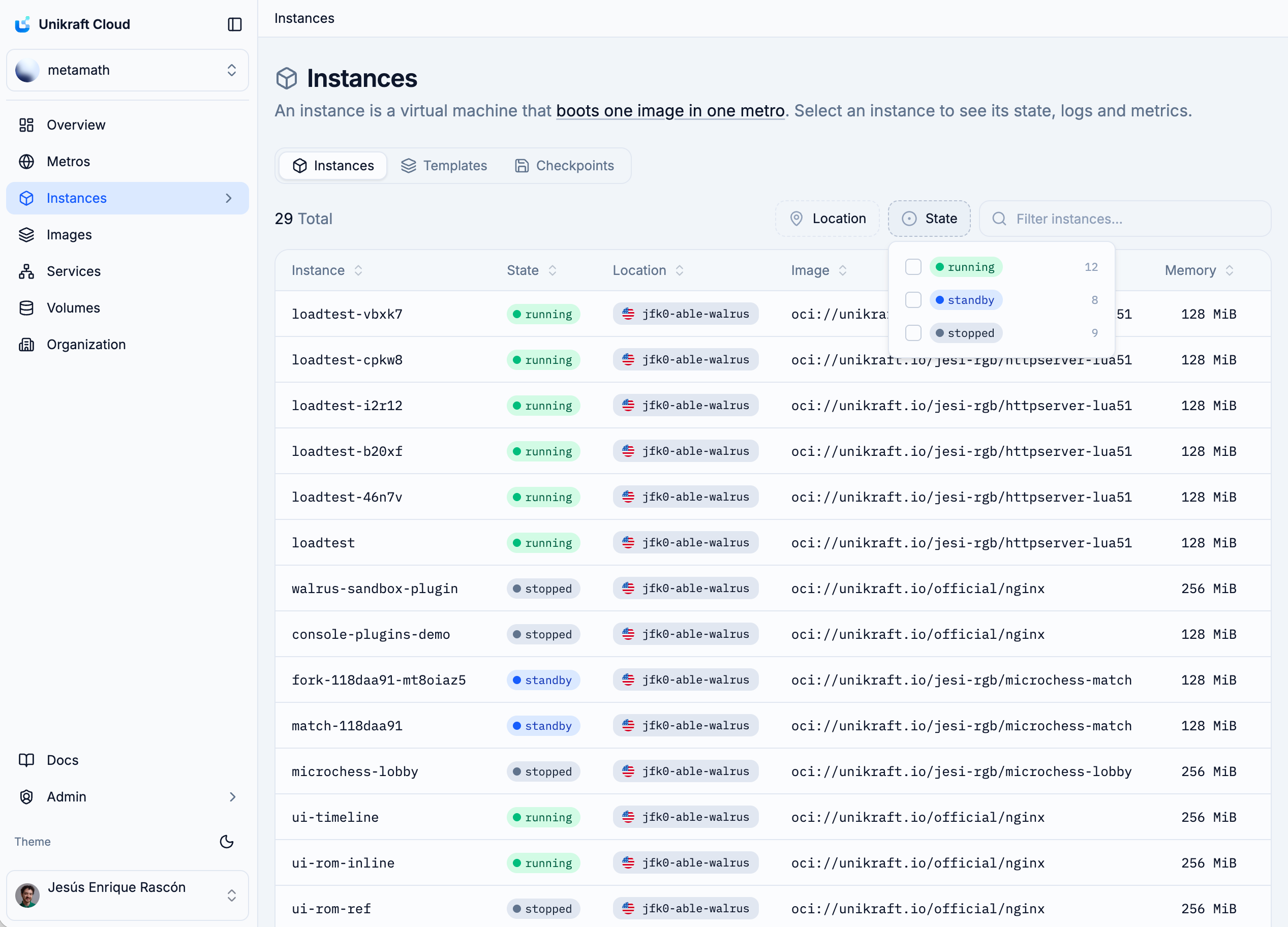Click the layers icon on the Templates tab

pyautogui.click(x=408, y=166)
